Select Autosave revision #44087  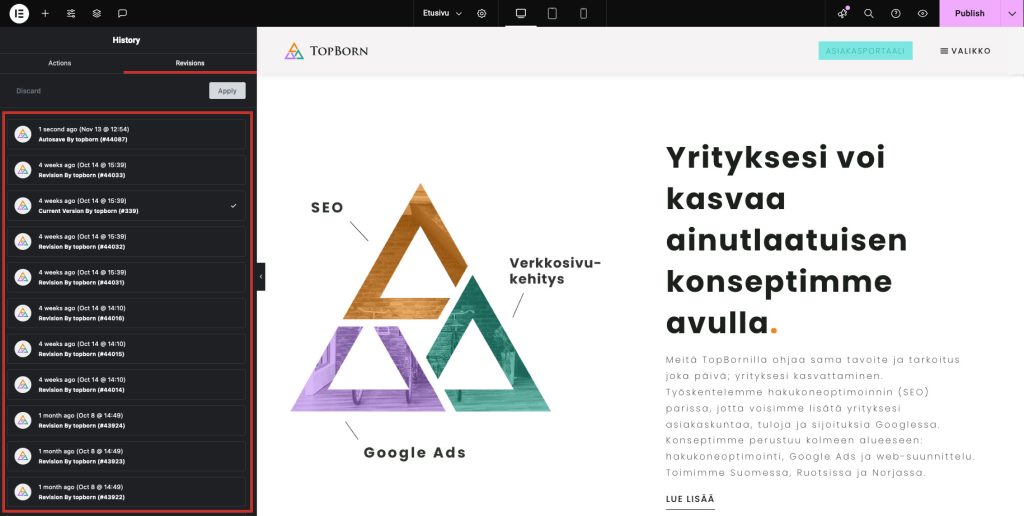tap(127, 134)
